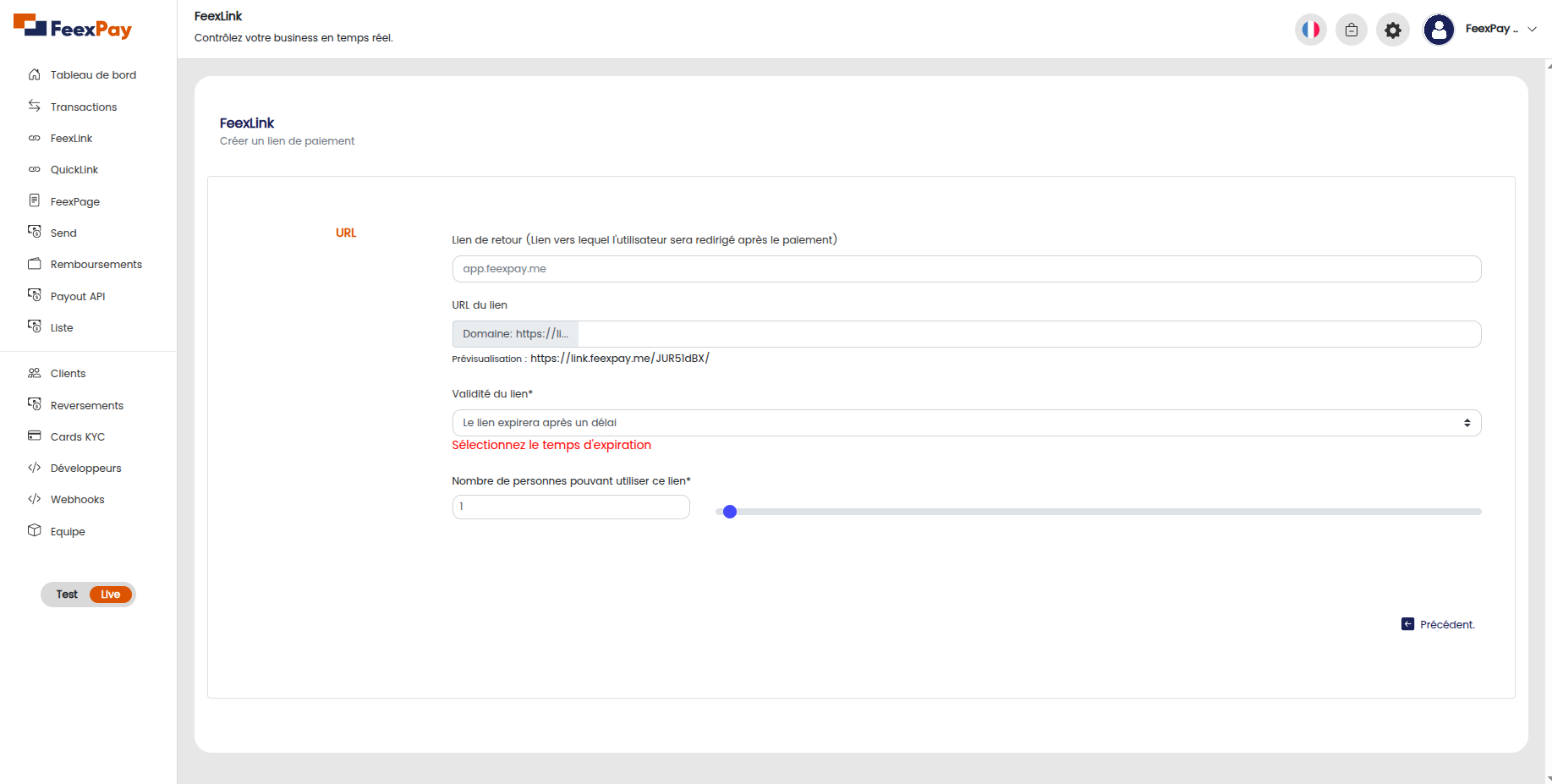1552x784 pixels.
Task: Focus the URL du lien input field
Action: coord(1029,334)
